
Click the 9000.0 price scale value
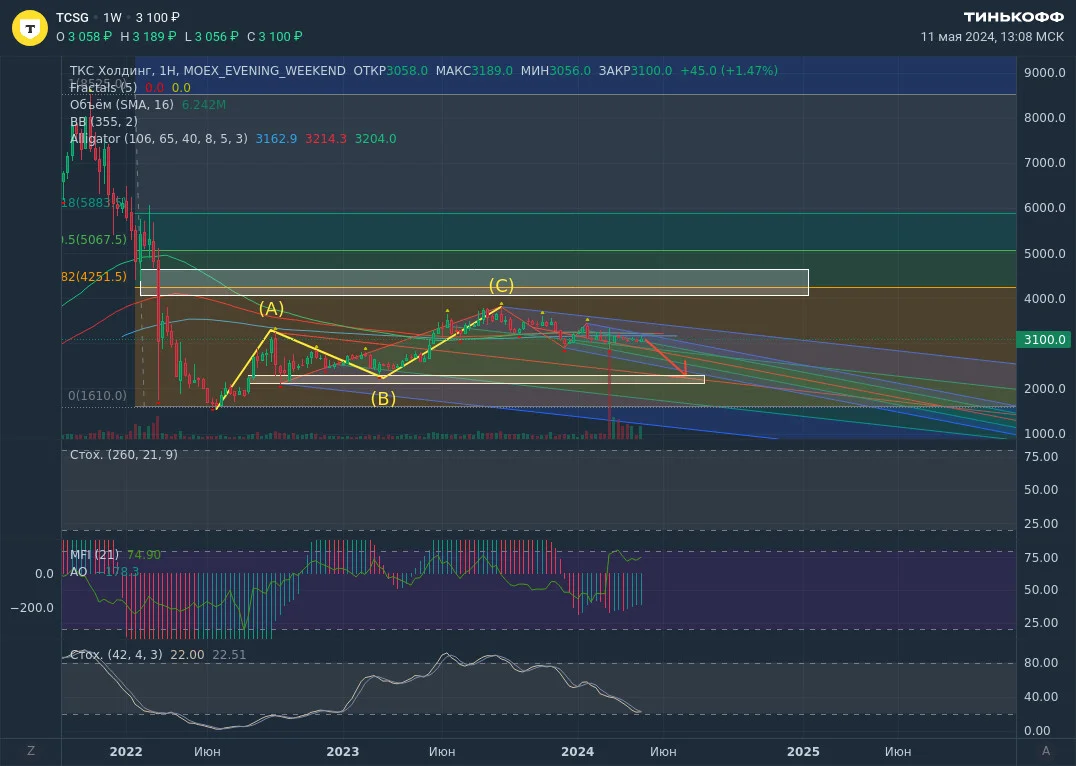pyautogui.click(x=1044, y=73)
